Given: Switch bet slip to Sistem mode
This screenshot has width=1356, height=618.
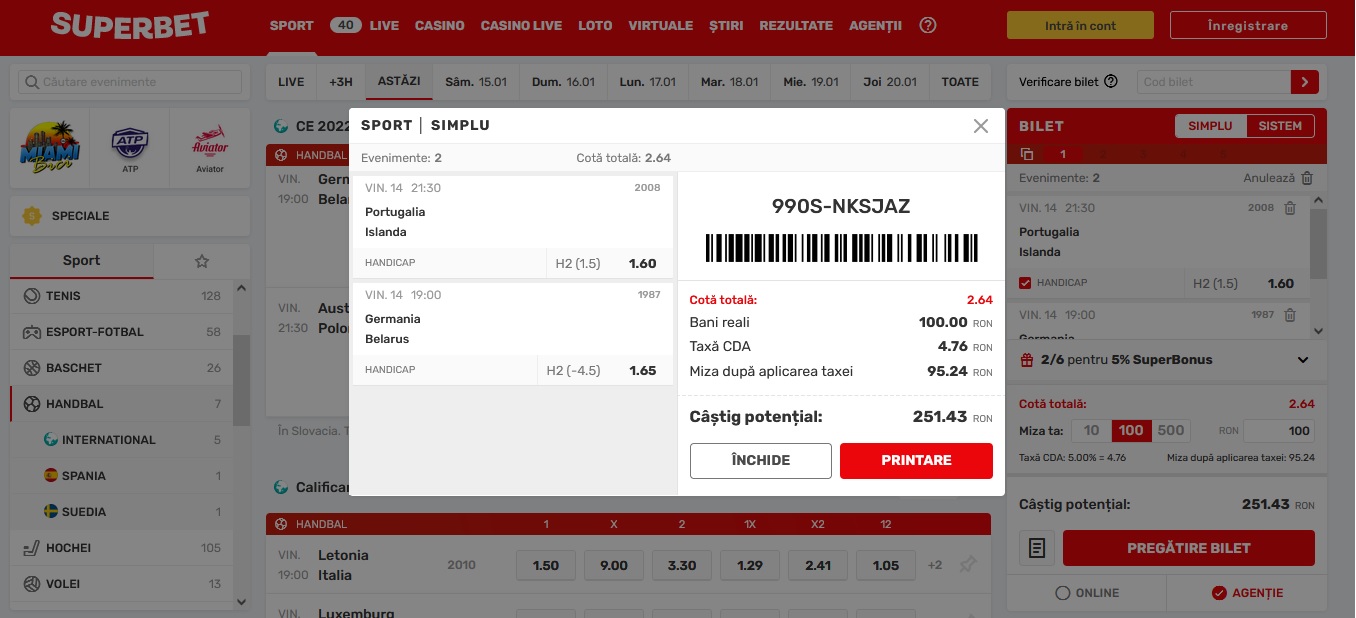Looking at the screenshot, I should 1280,126.
